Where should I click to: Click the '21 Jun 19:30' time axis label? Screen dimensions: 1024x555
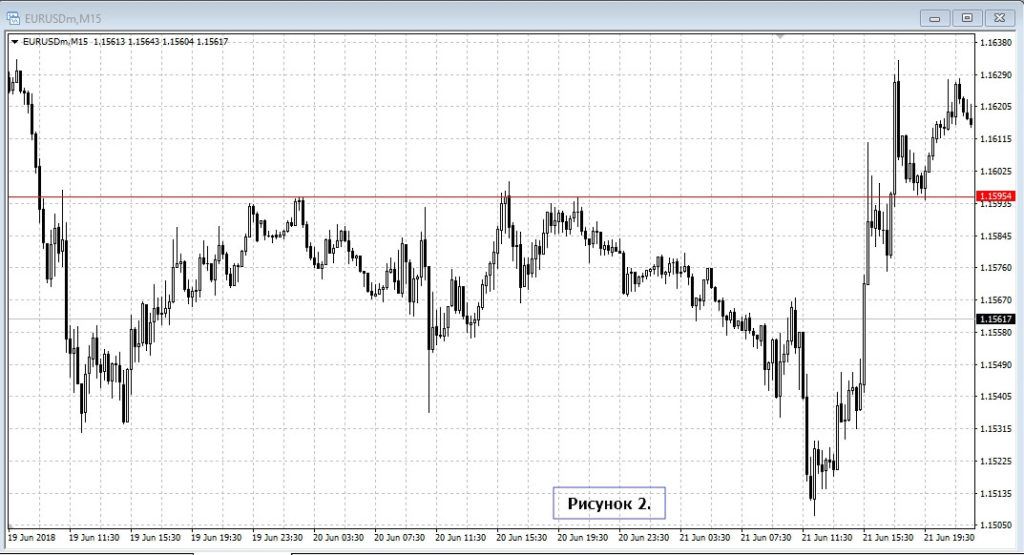[948, 537]
